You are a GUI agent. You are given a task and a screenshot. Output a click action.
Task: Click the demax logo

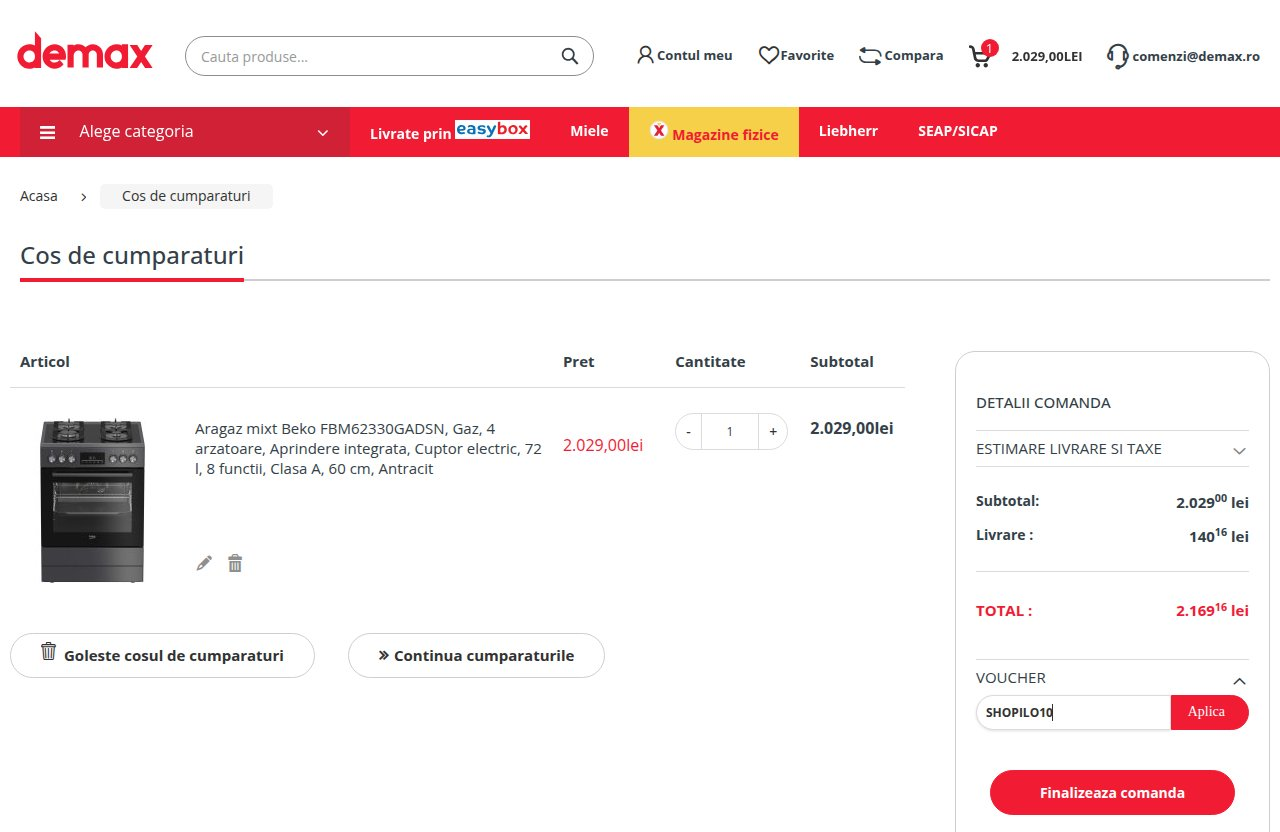pos(85,53)
